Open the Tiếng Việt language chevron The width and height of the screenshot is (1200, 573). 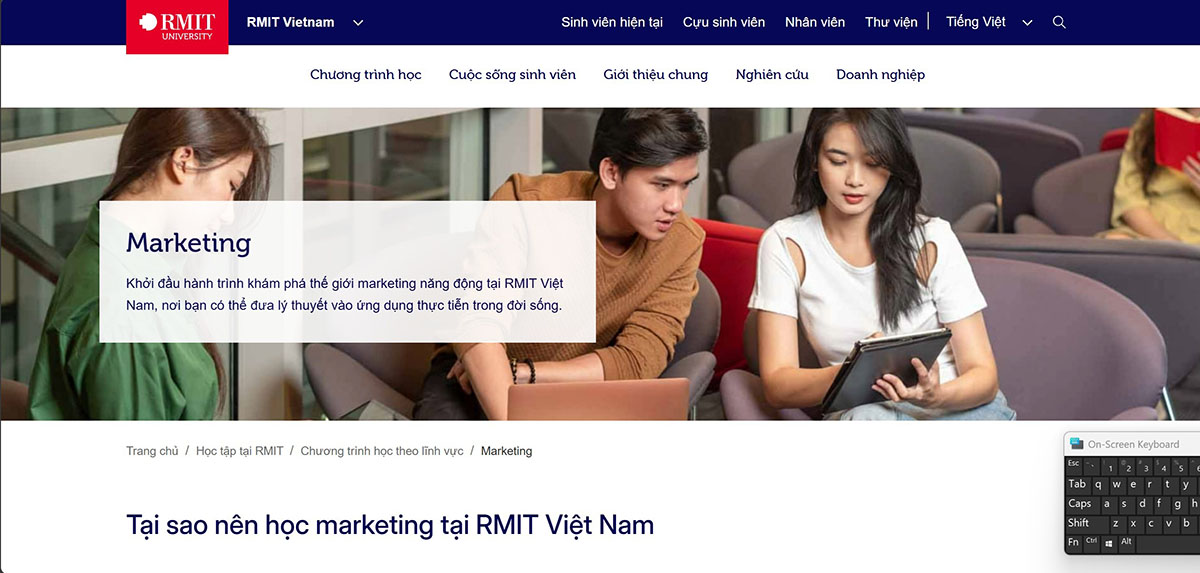tap(1027, 23)
